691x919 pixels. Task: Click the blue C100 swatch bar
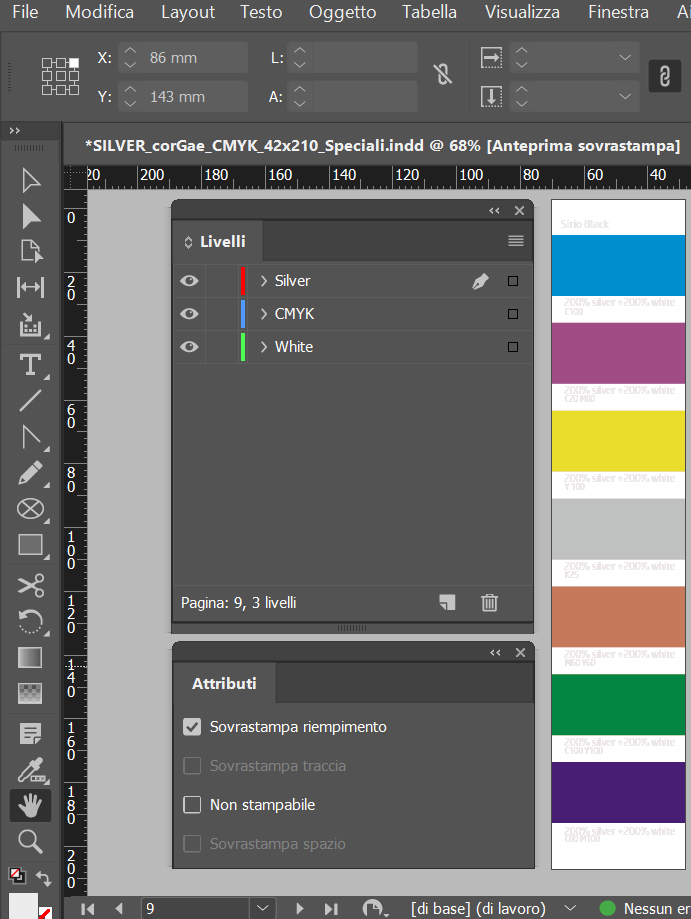(x=618, y=265)
